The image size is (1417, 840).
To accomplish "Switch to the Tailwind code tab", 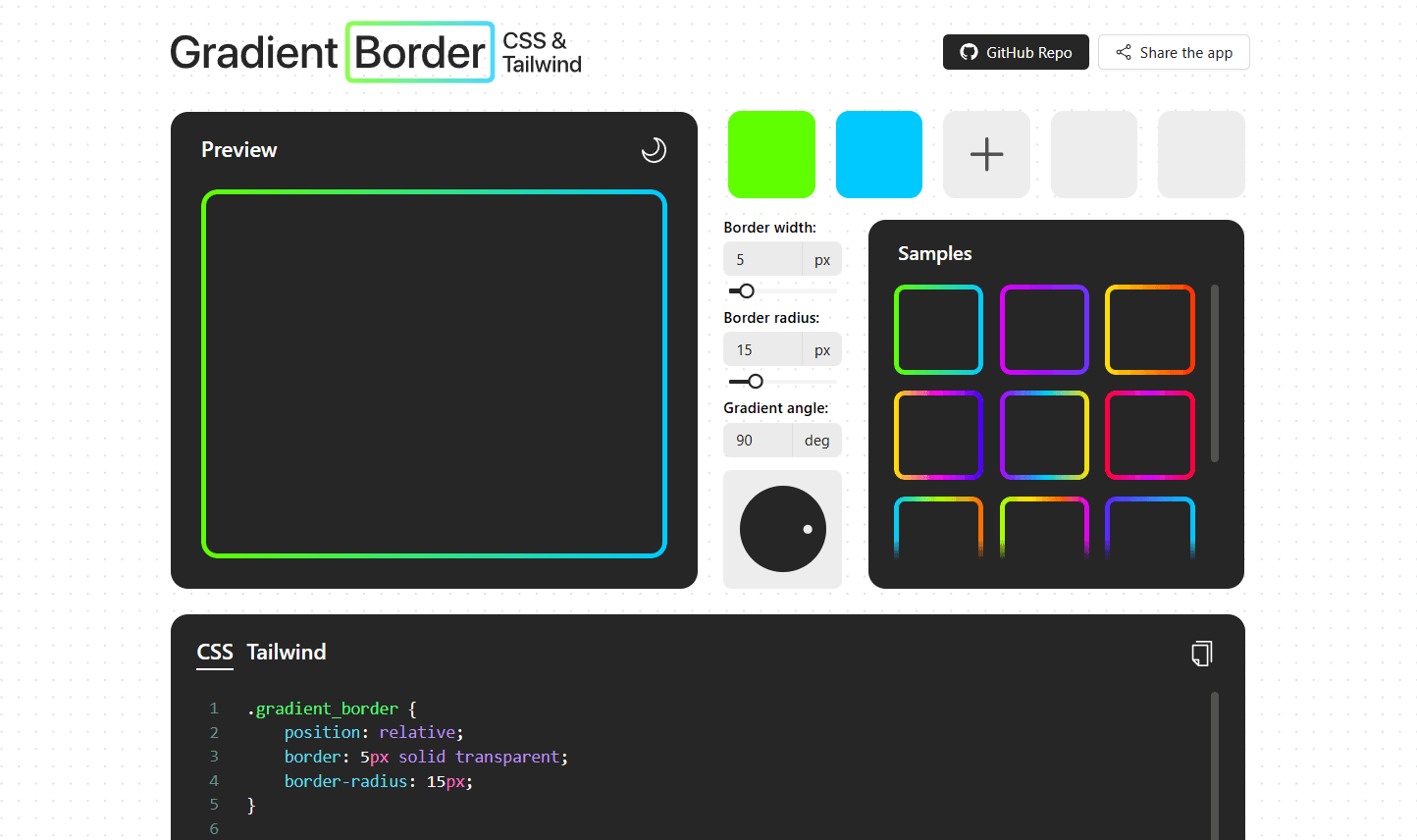I will [x=287, y=653].
